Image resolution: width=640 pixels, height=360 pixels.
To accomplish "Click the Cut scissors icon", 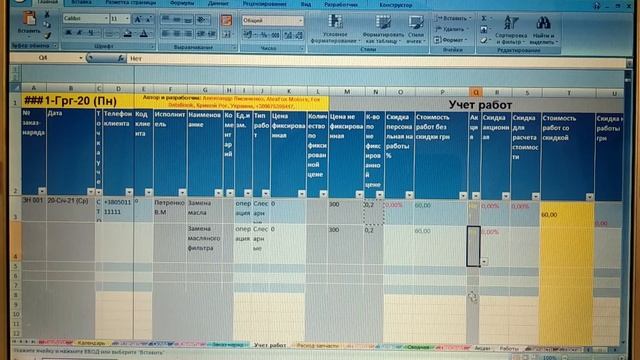I will [x=47, y=15].
